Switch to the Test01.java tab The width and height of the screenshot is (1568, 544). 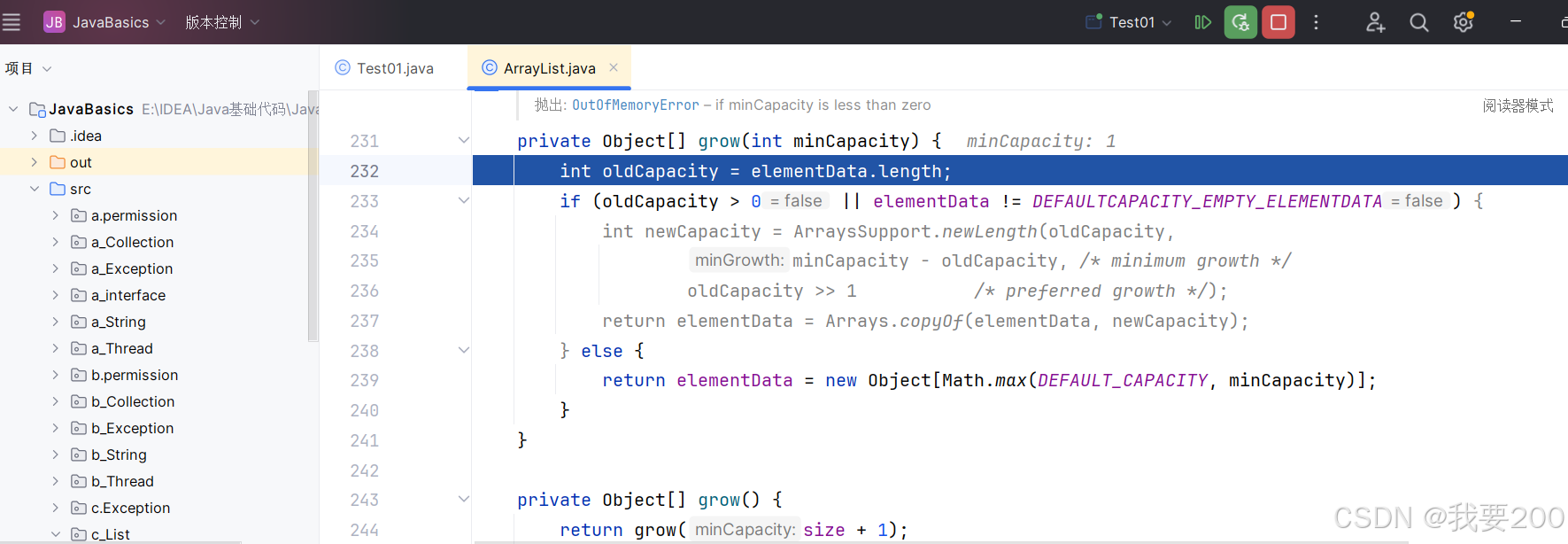tap(384, 68)
